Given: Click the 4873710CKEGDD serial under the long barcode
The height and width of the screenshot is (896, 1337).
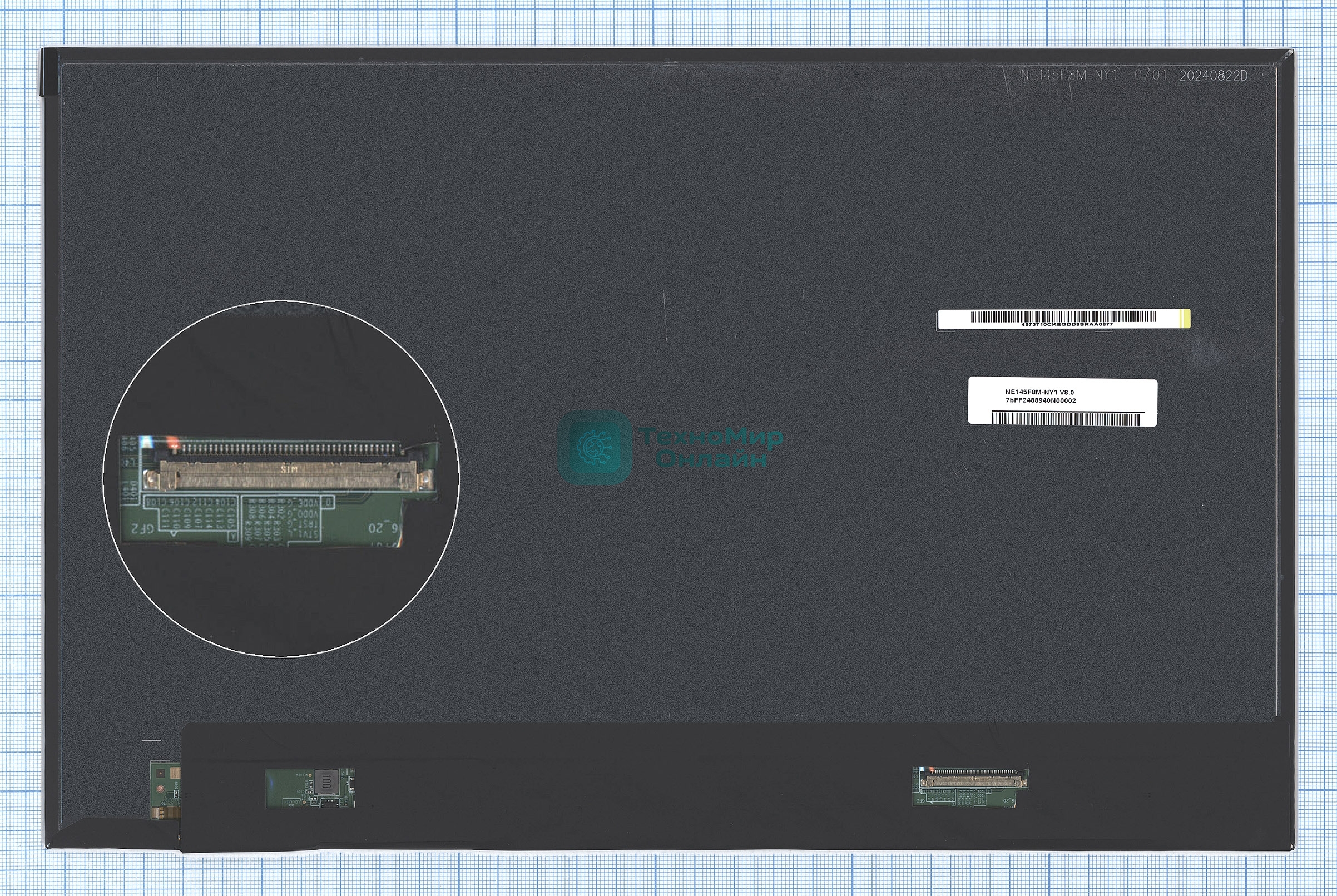Looking at the screenshot, I should click(1066, 324).
